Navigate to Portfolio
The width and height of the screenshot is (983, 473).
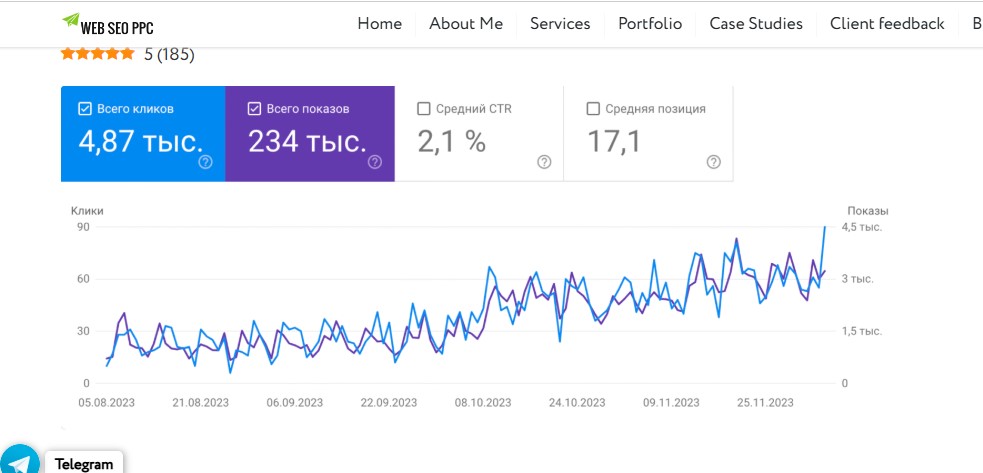click(x=650, y=24)
